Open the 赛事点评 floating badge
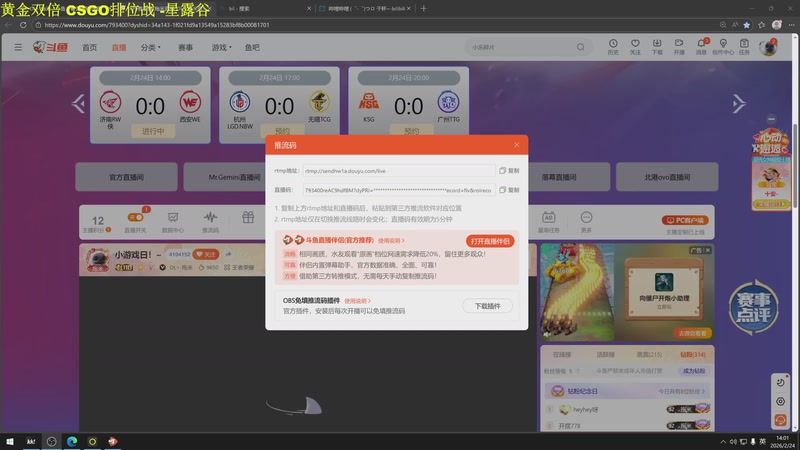Viewport: 800px width, 450px height. coord(753,307)
